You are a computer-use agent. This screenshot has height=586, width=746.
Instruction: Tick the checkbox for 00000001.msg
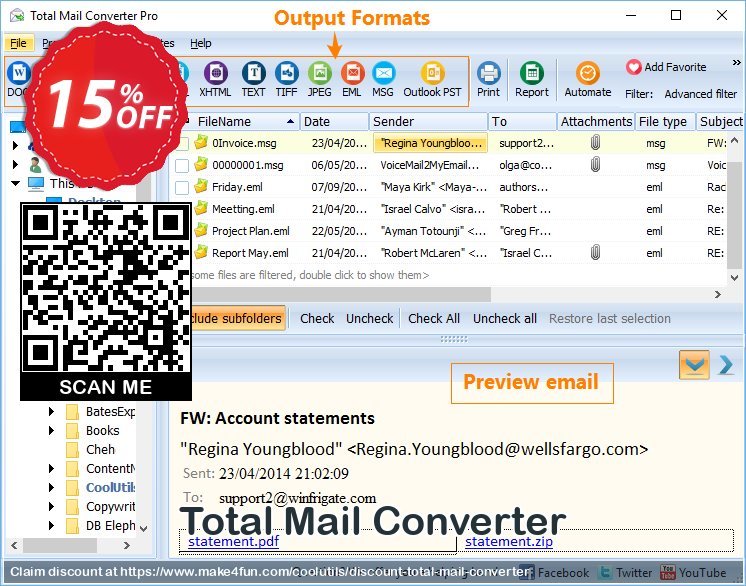[182, 166]
